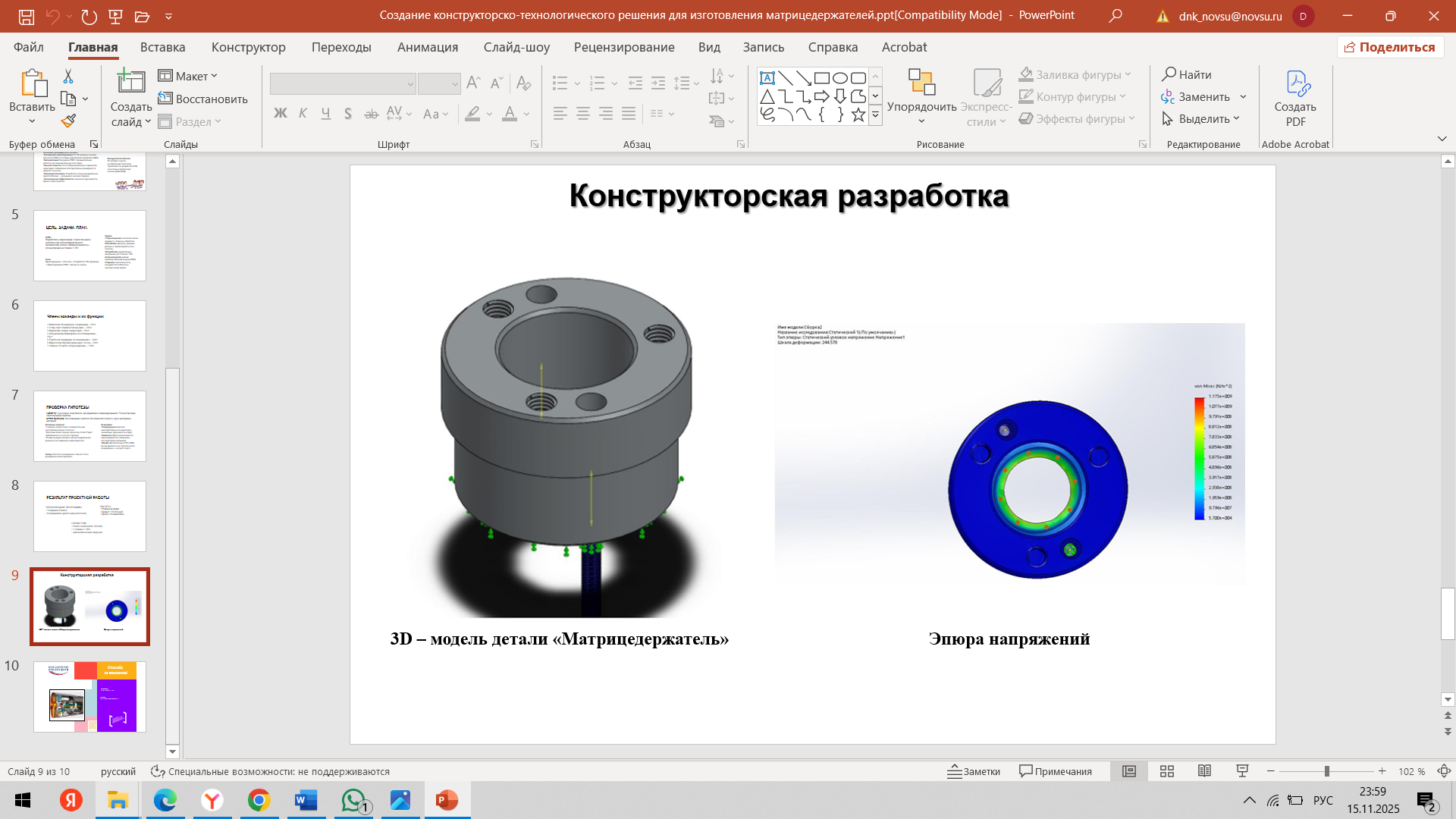Screen dimensions: 1456x819
Task: Click the Save icon in title bar
Action: pyautogui.click(x=27, y=16)
